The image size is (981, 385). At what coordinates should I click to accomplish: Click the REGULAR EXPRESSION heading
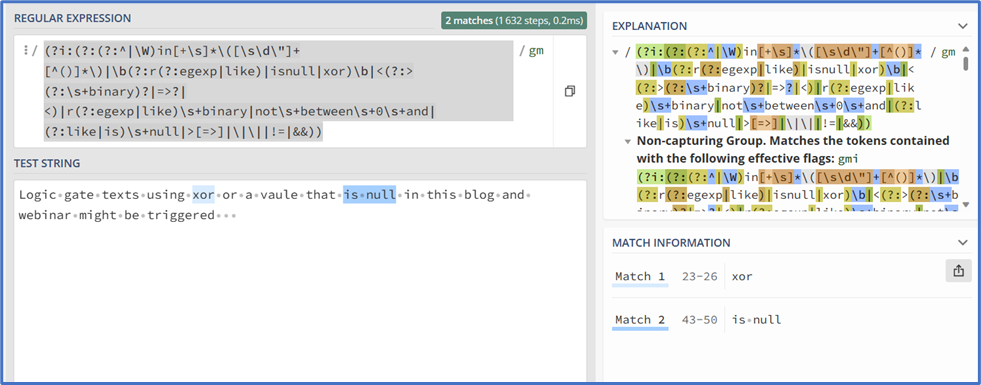pos(73,18)
